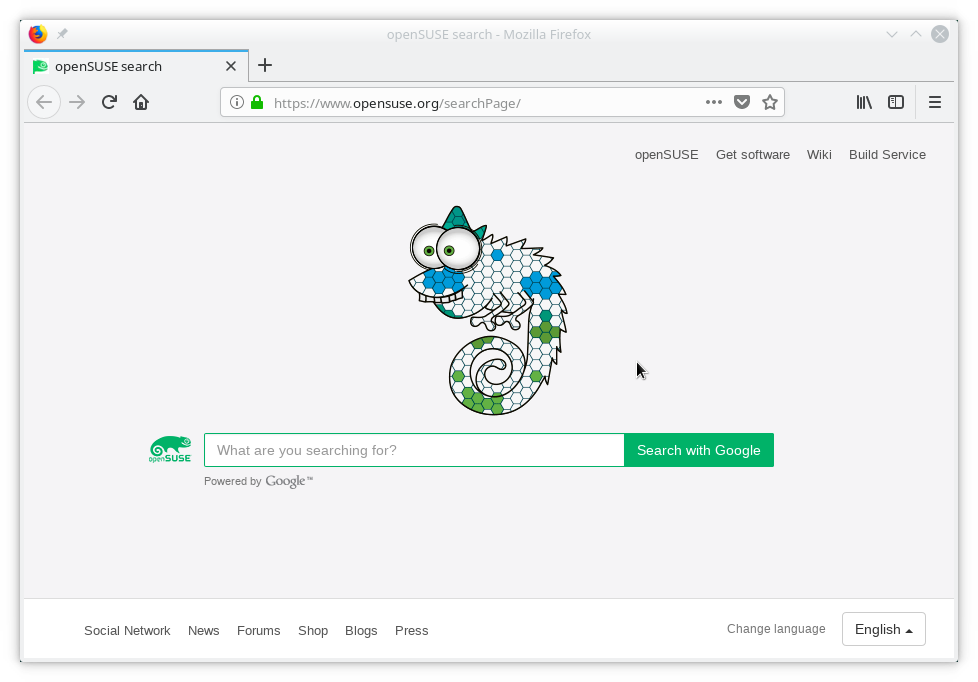Open the openSUSE top navigation link

(666, 155)
